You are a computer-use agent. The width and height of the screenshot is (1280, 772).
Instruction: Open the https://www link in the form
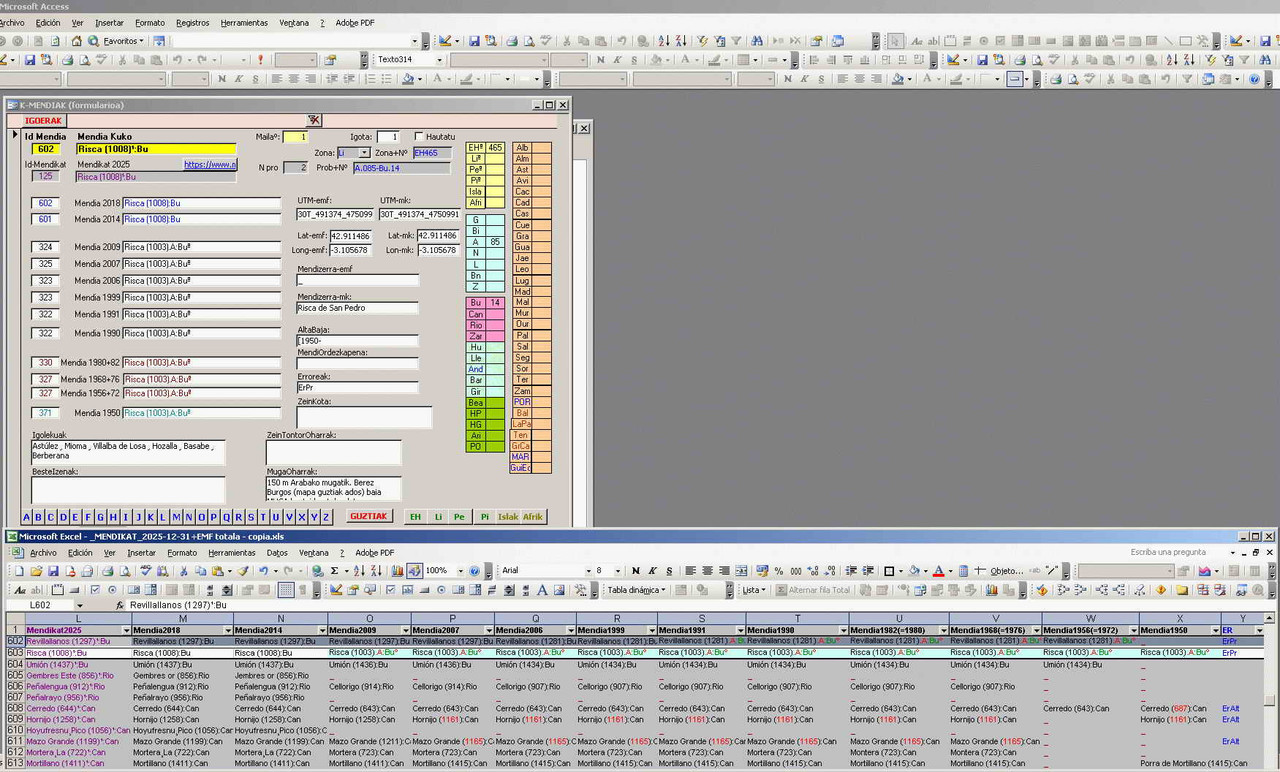pos(210,165)
